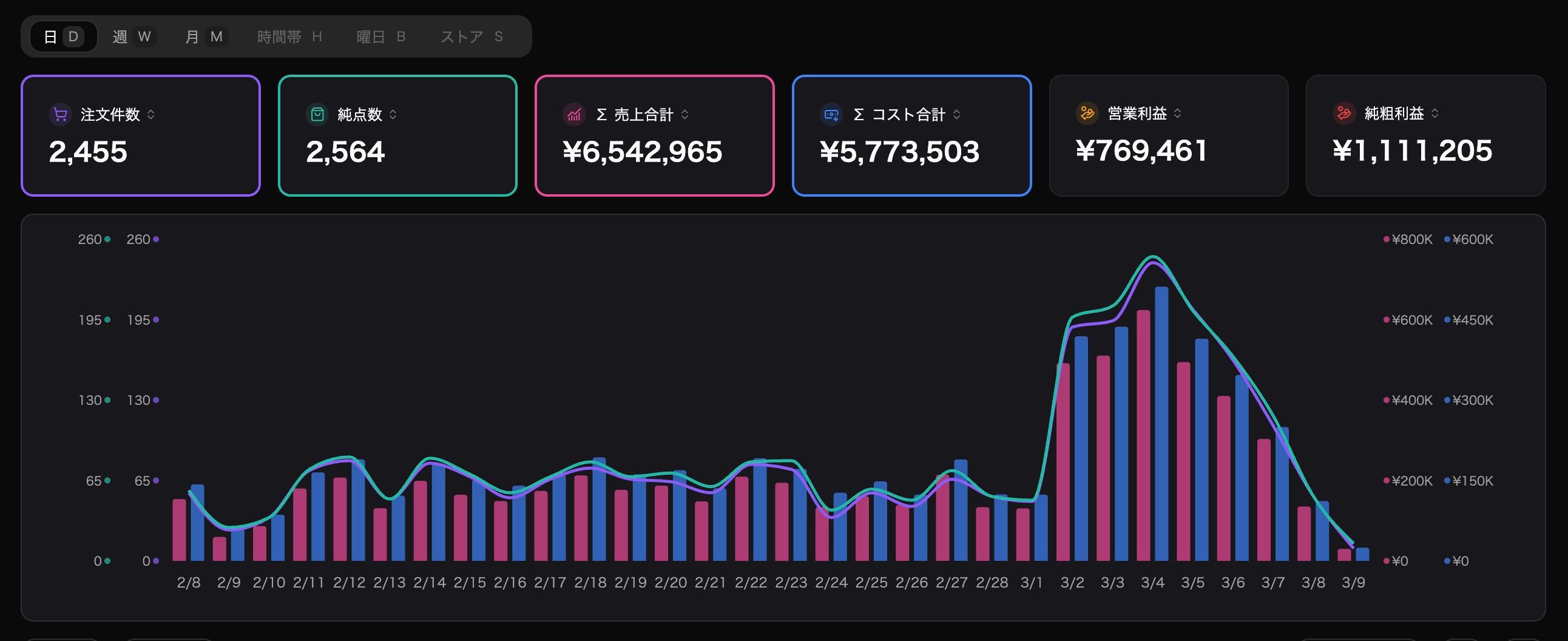1568x641 pixels.
Task: Click the red icon on 純粗利益 card
Action: click(1344, 114)
